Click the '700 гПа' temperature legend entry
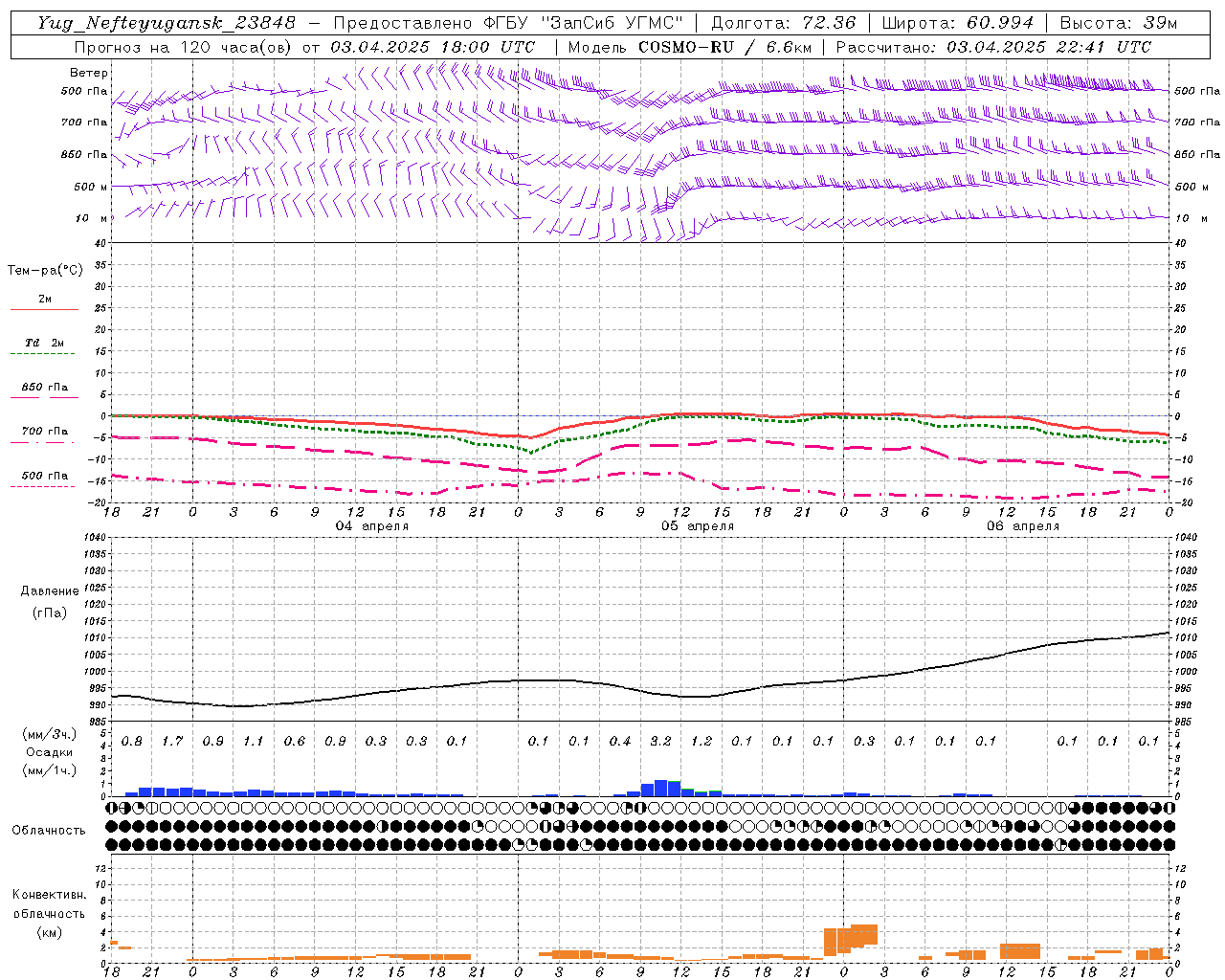The height and width of the screenshot is (980, 1225). (x=45, y=432)
